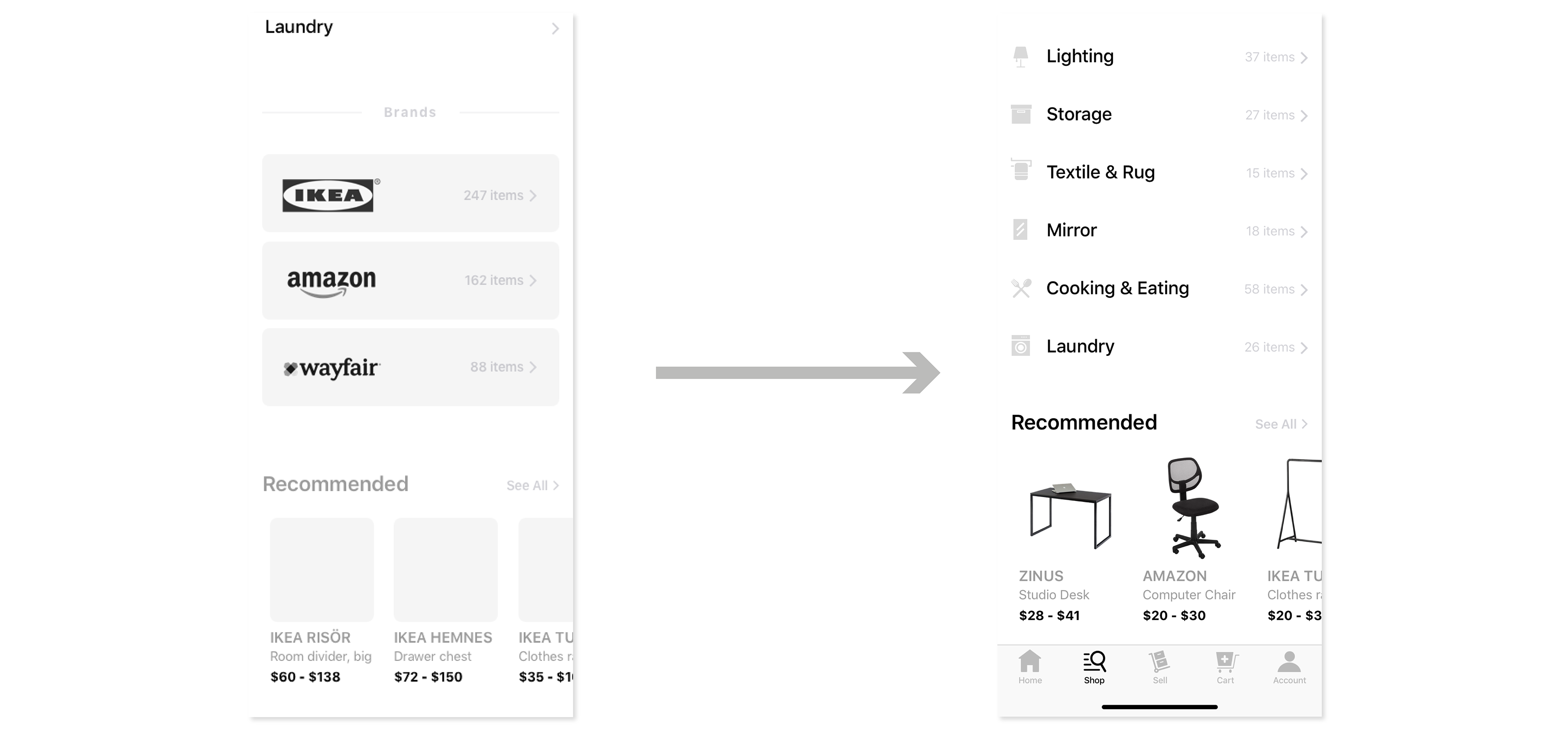
Task: Click the IKEA HEMNES product title
Action: [443, 637]
